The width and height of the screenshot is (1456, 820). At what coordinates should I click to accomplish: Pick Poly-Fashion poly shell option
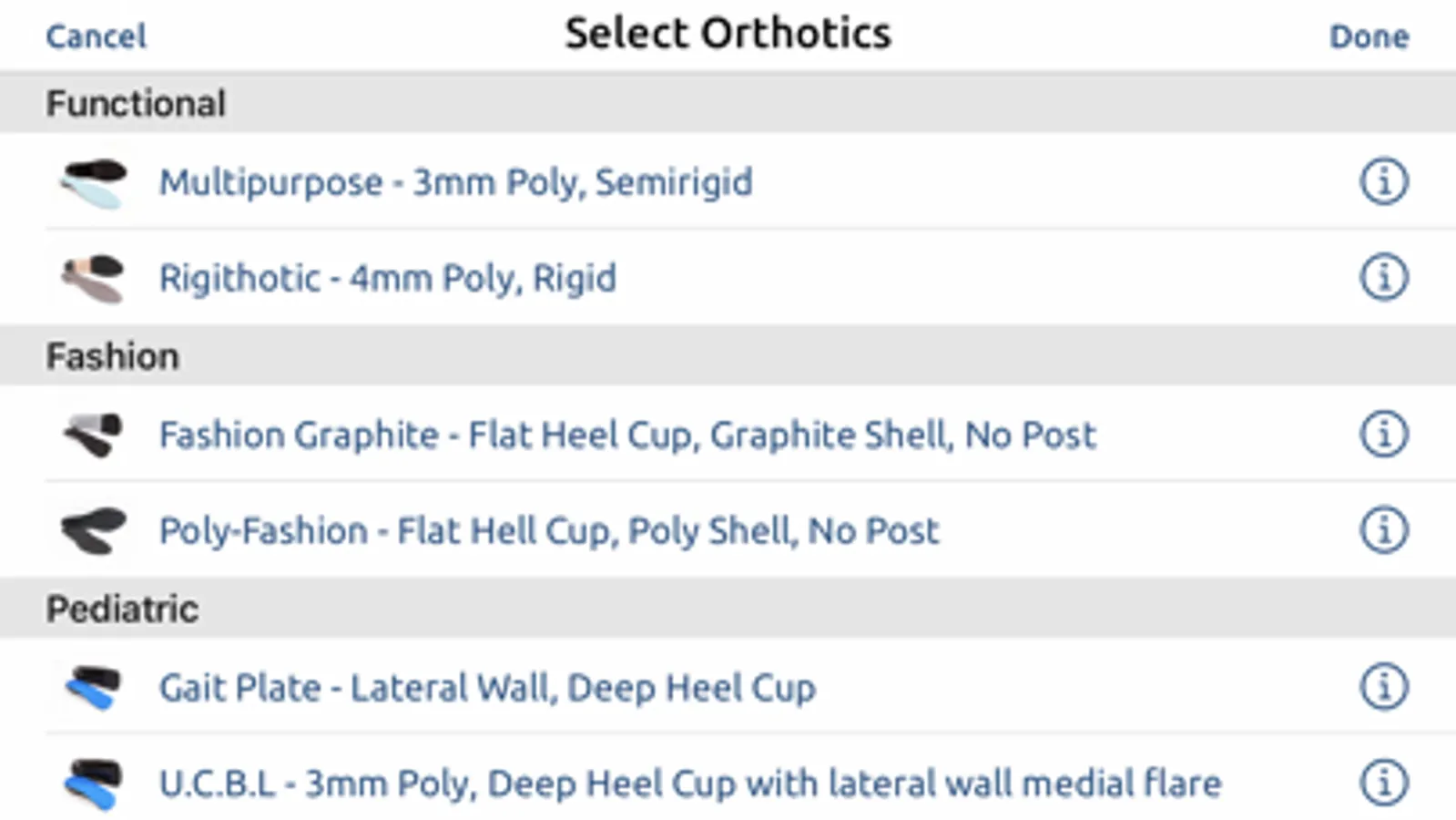click(x=548, y=531)
